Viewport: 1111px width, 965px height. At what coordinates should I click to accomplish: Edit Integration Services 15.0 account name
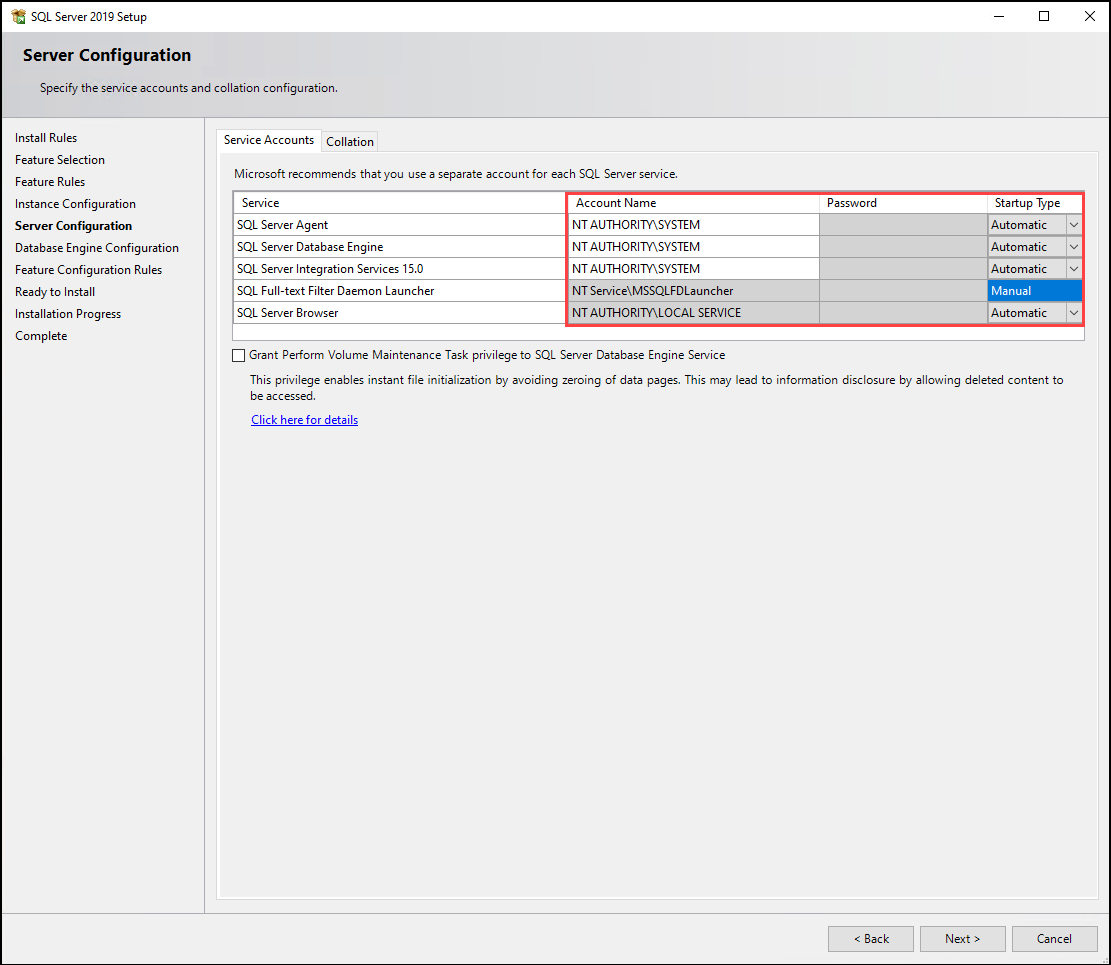pos(694,269)
